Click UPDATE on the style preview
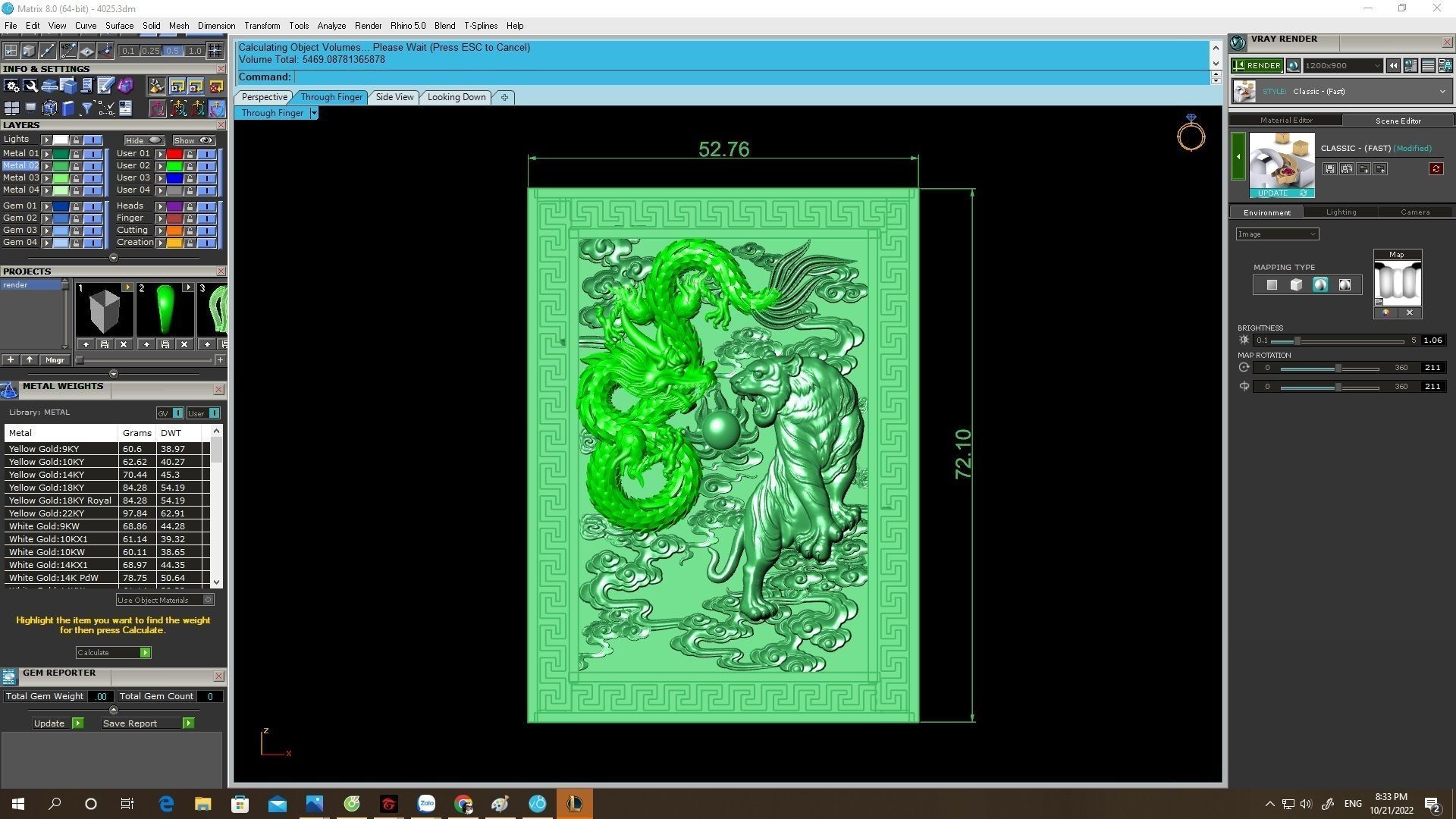The image size is (1456, 819). pos(1282,193)
